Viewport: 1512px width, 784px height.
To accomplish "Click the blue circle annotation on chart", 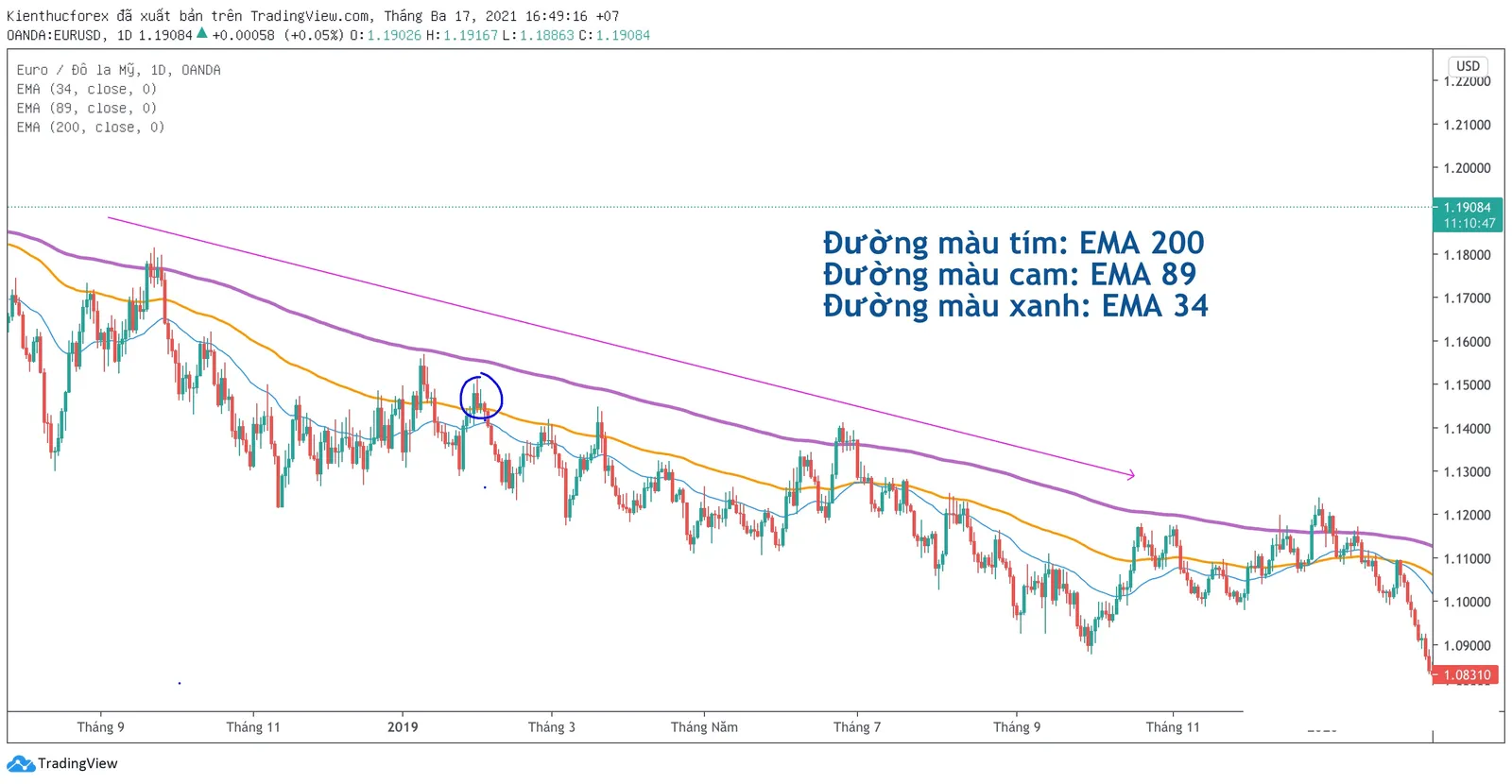I will pyautogui.click(x=481, y=398).
